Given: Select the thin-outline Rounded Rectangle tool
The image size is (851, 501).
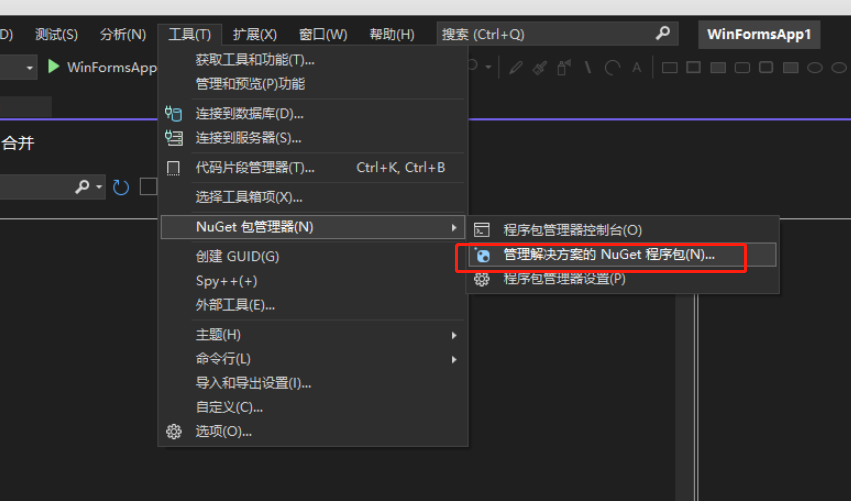Looking at the screenshot, I should [x=742, y=68].
